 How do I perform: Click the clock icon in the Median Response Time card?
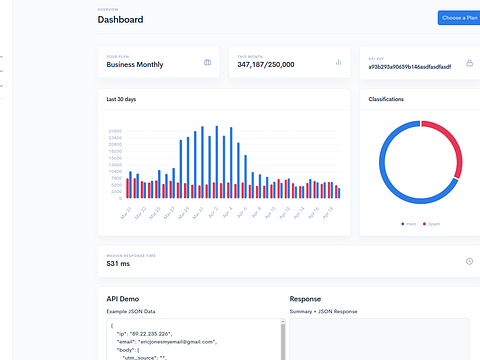tap(469, 261)
